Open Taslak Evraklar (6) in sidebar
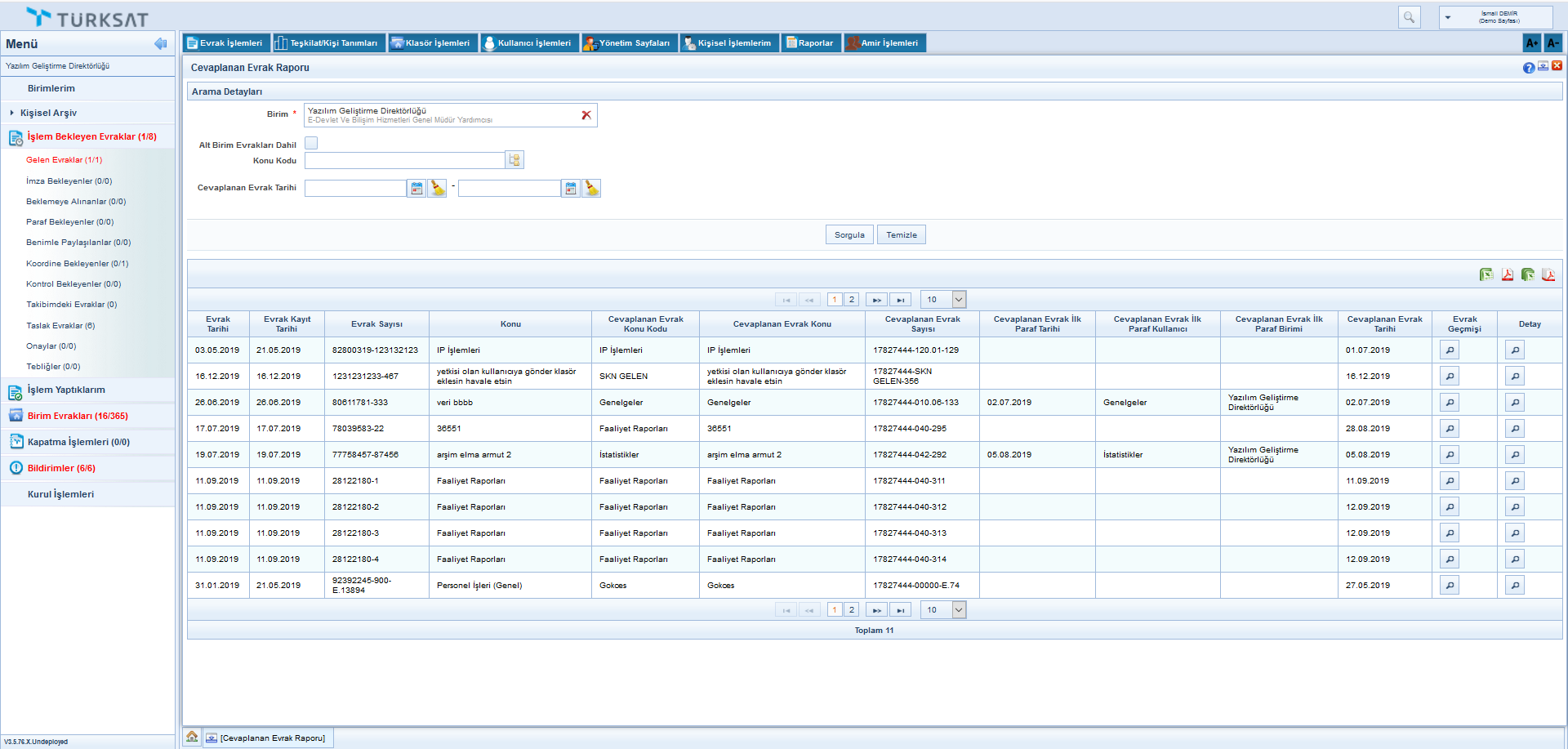 [60, 326]
